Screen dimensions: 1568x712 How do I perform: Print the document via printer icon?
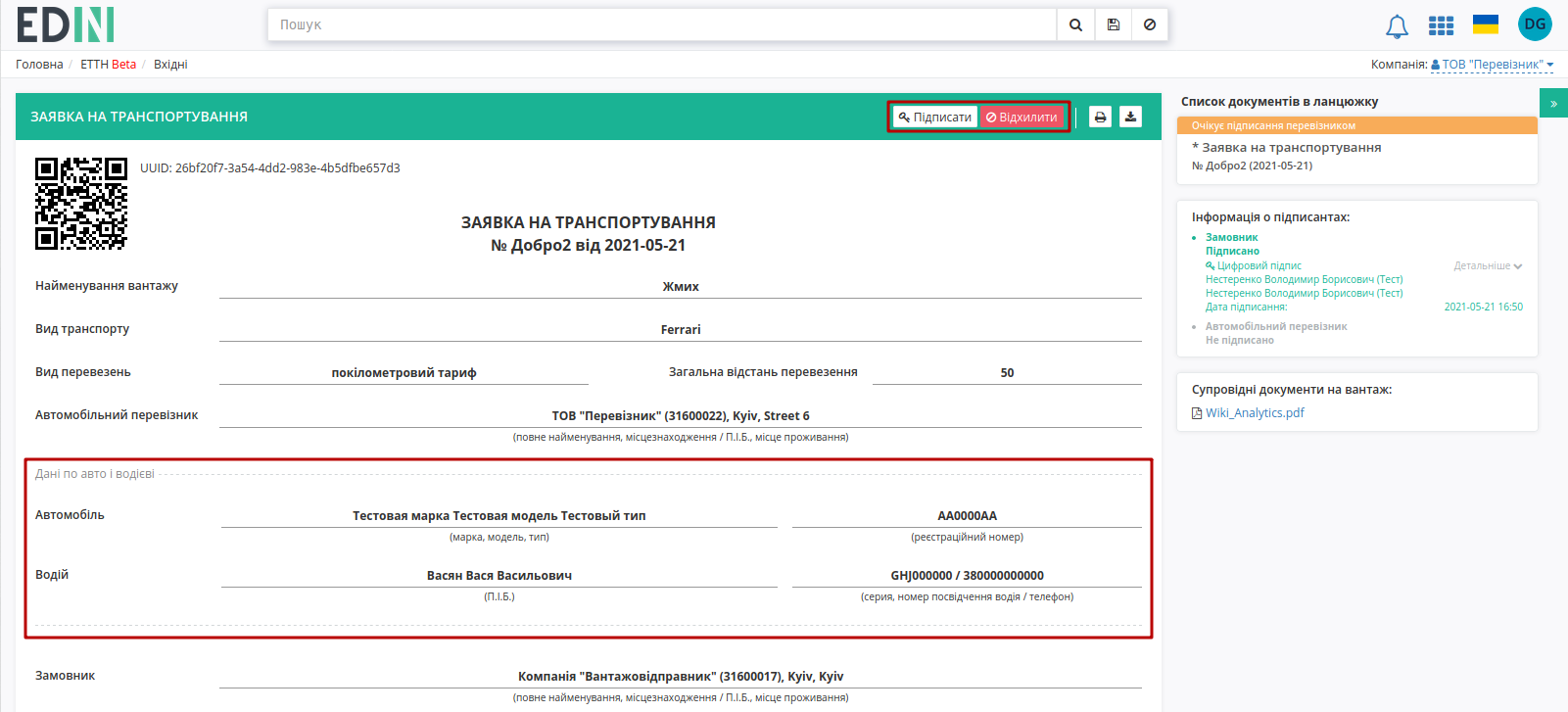pos(1101,117)
